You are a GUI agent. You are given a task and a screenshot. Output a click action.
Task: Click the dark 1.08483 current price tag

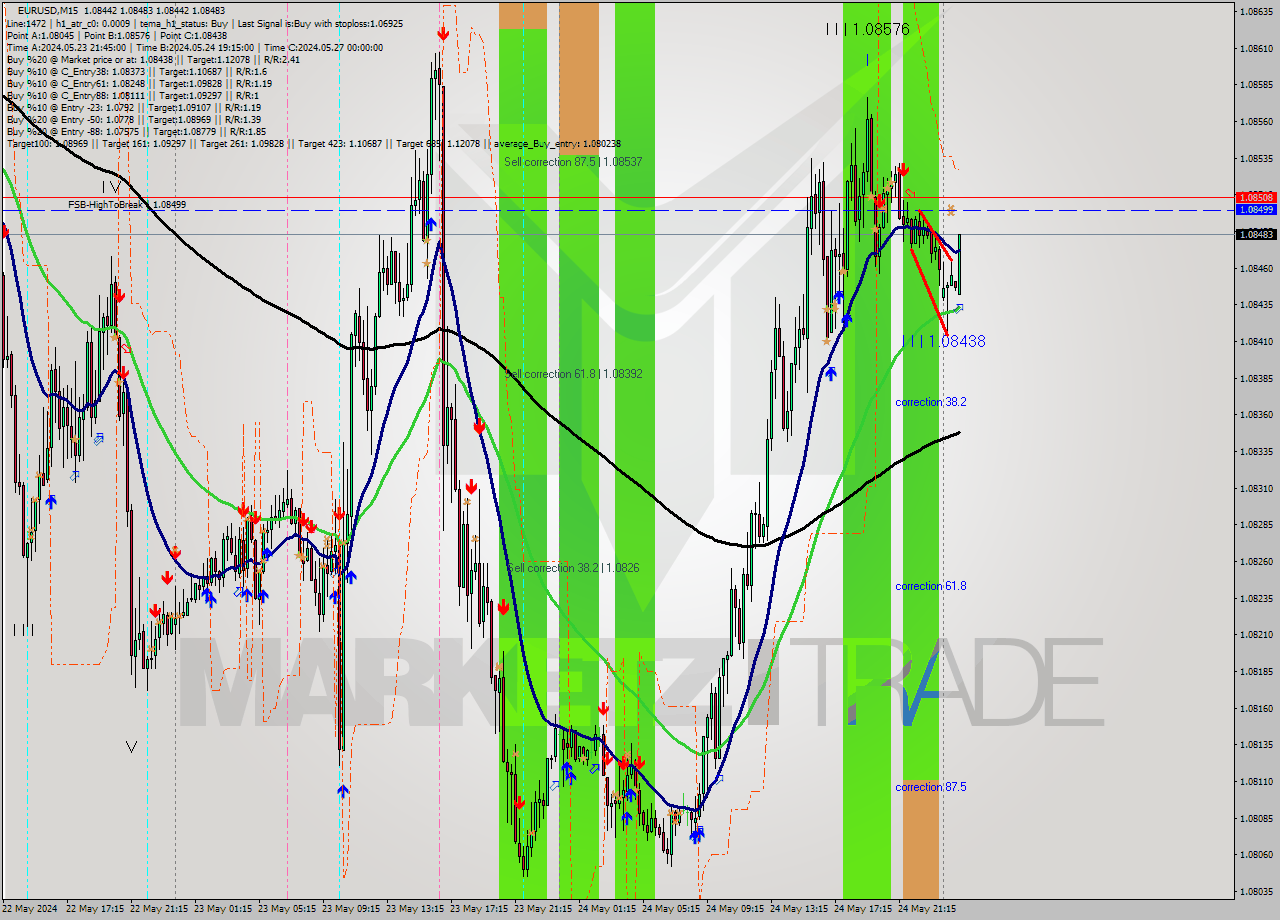pos(1256,234)
